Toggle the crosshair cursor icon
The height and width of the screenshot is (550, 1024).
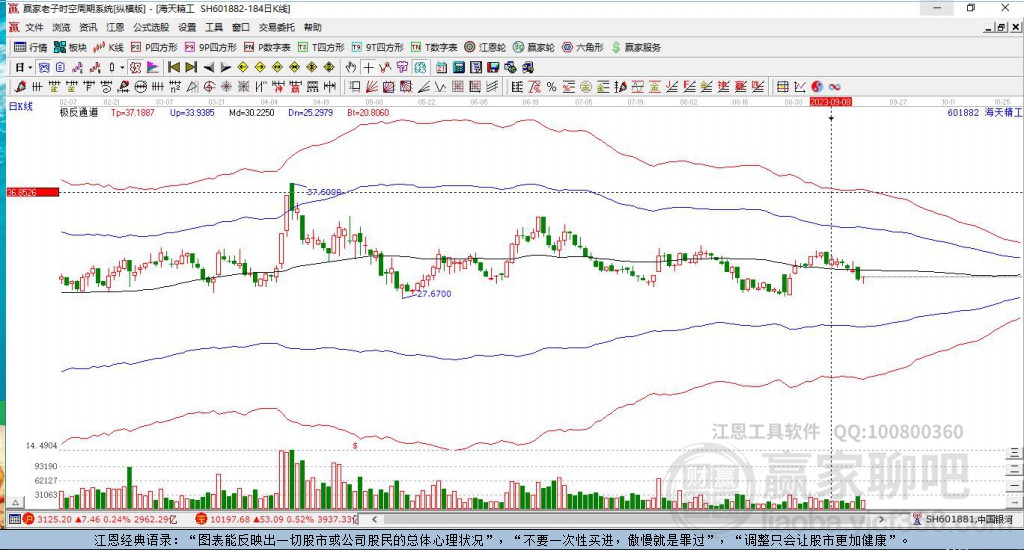[x=368, y=67]
